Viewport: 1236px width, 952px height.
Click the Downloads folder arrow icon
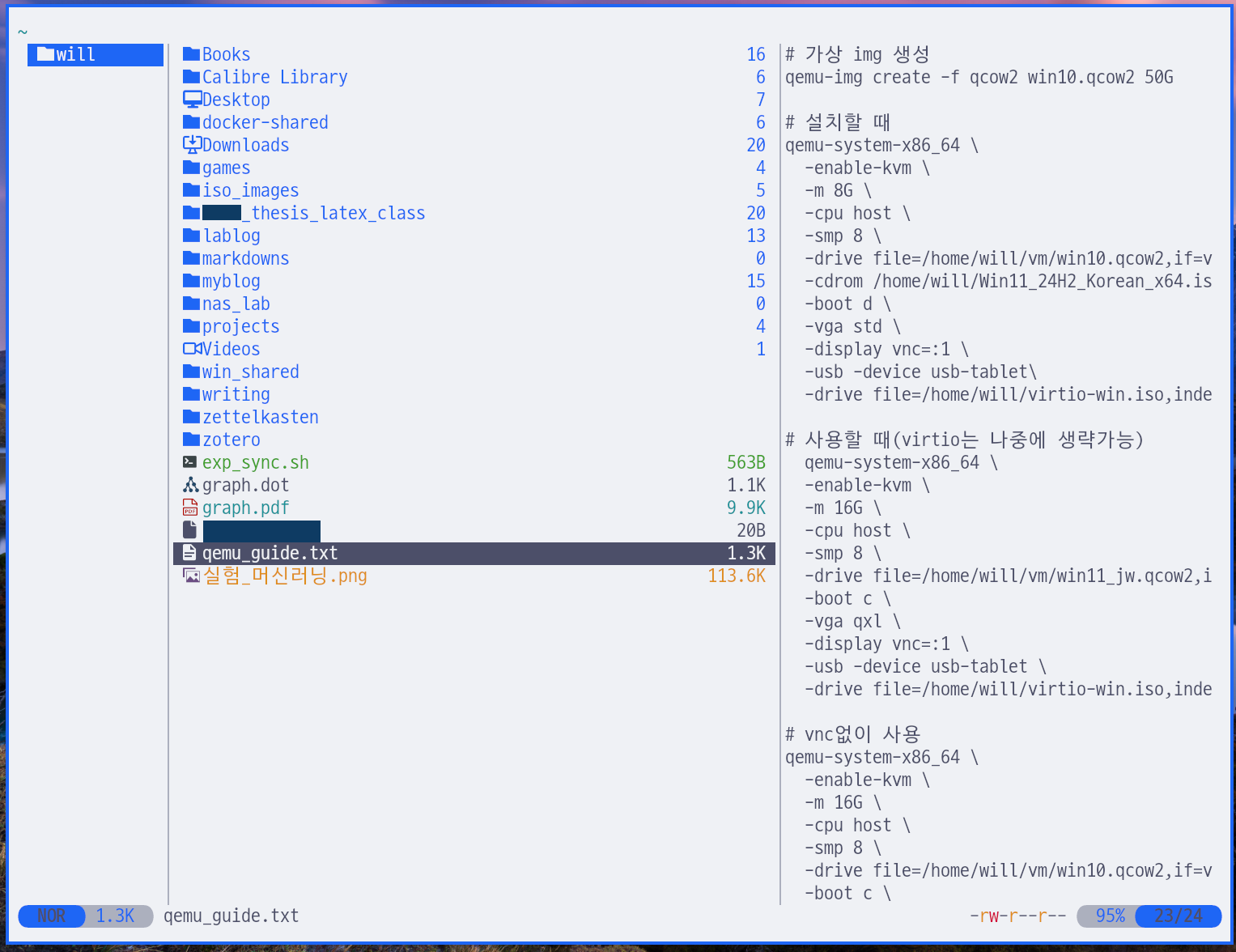point(192,145)
